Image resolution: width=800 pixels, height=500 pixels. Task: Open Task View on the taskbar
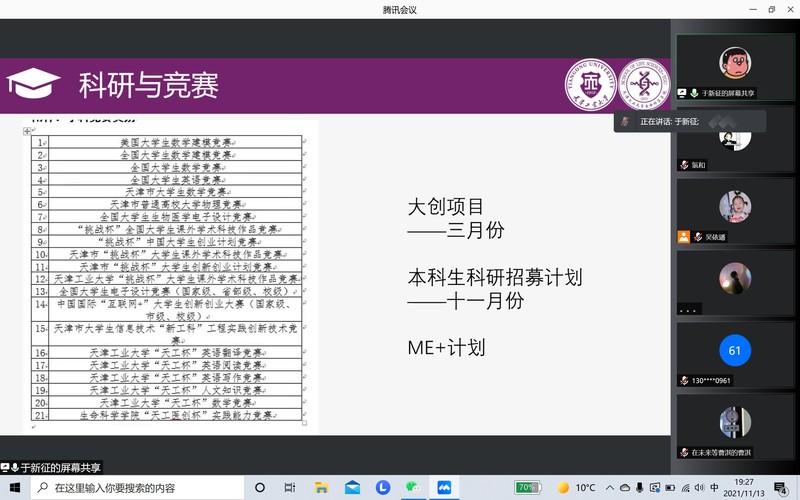pos(290,488)
